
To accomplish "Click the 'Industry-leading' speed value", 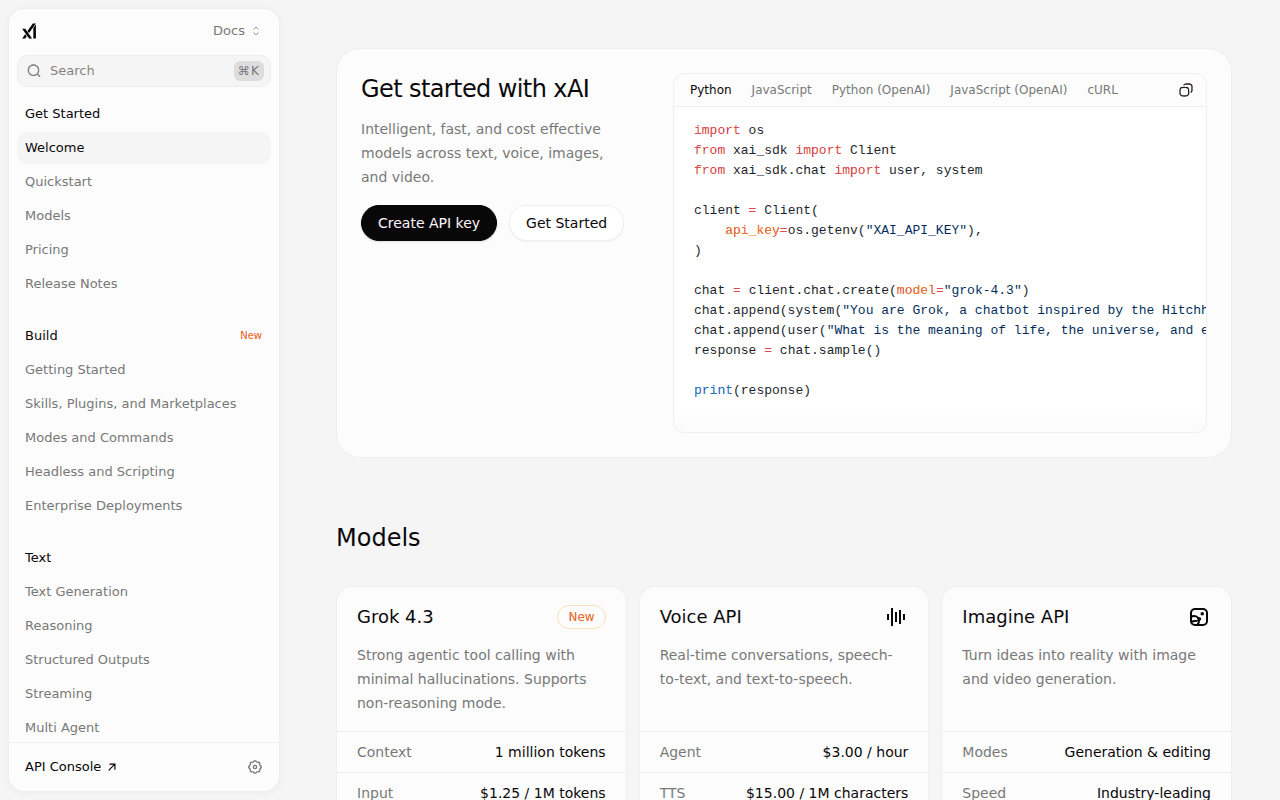I will tap(1154, 793).
